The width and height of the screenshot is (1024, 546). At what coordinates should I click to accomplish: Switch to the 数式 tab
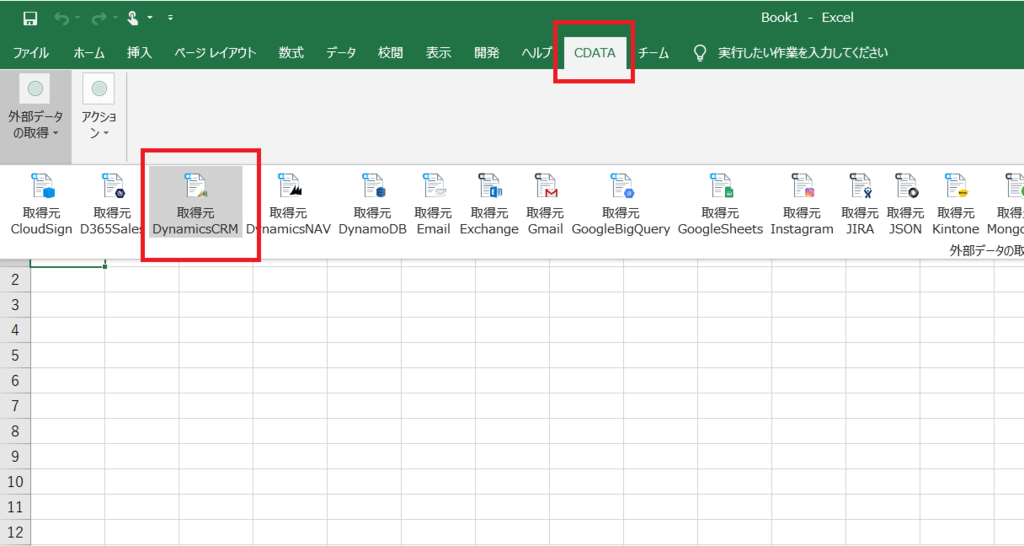coord(291,53)
